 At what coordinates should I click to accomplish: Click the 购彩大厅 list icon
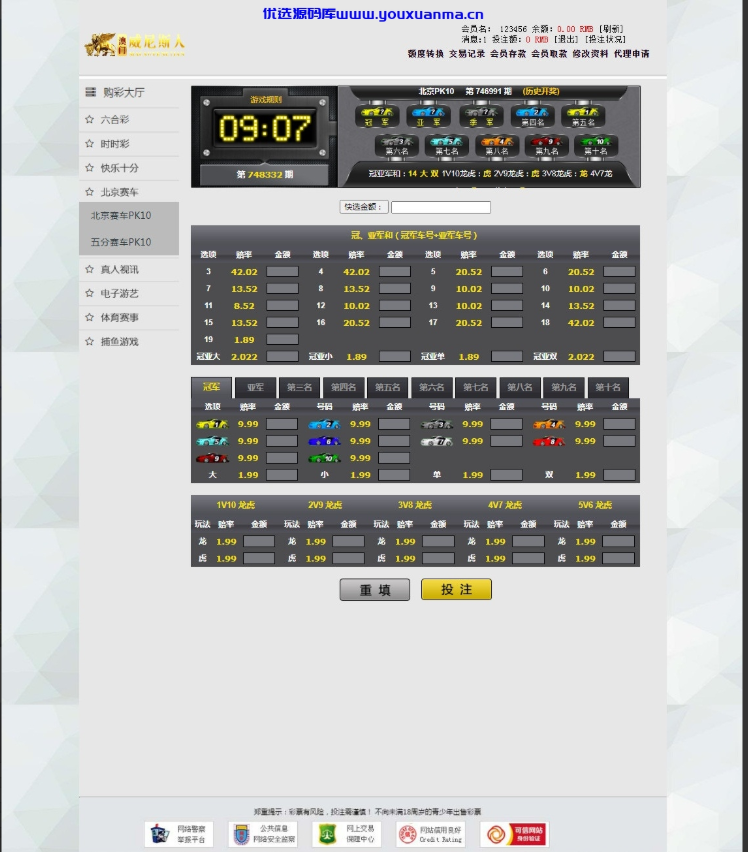90,92
